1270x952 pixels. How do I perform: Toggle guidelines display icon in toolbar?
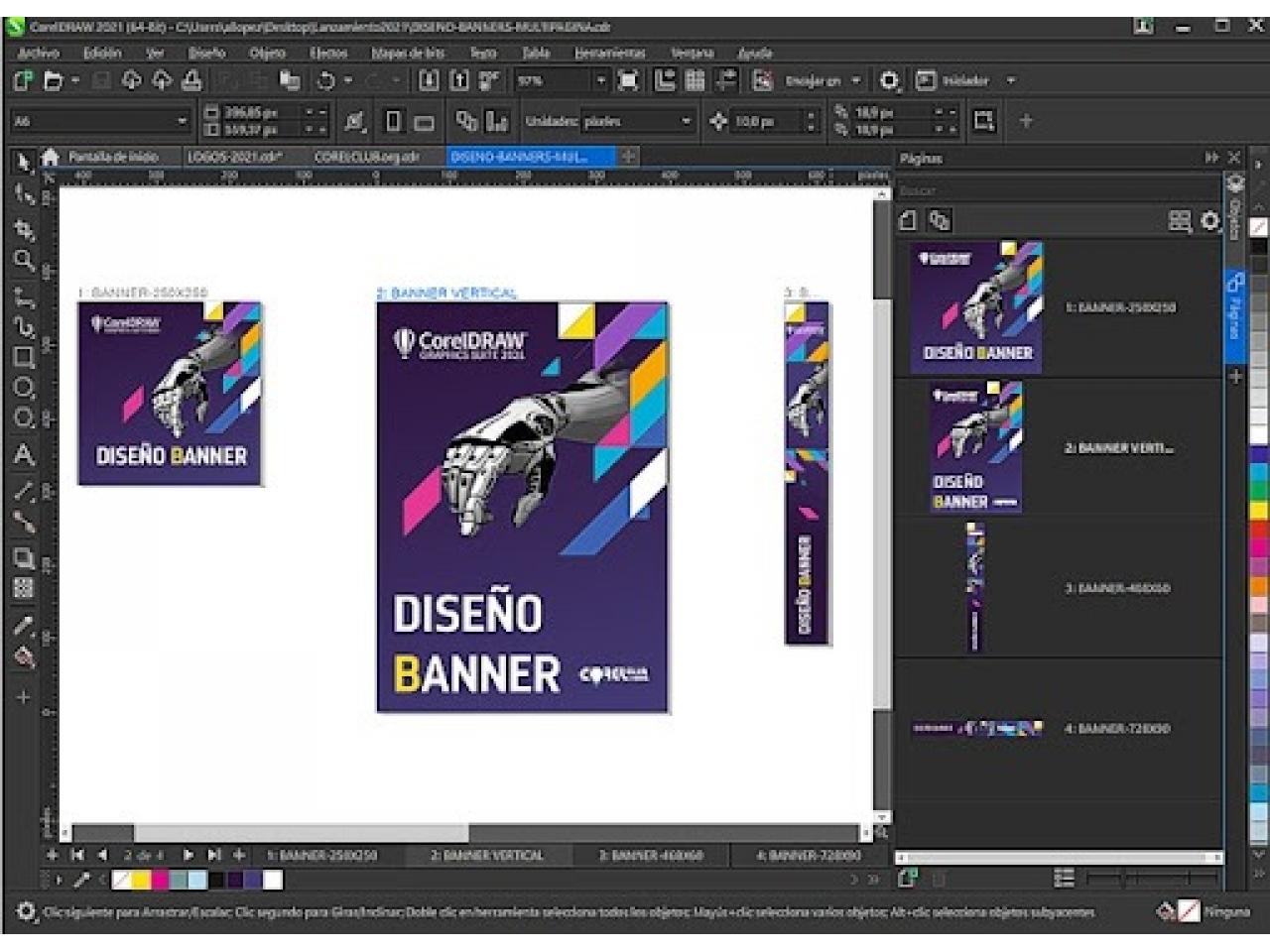tap(726, 80)
